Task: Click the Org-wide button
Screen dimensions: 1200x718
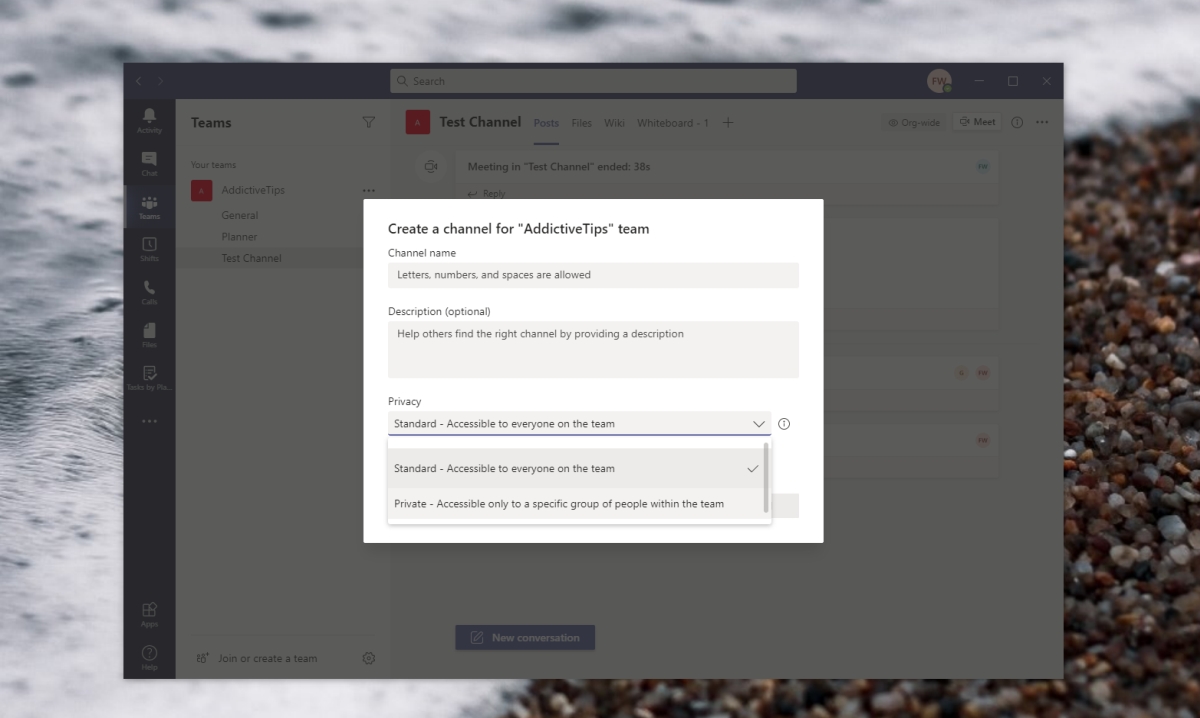Action: click(x=913, y=122)
